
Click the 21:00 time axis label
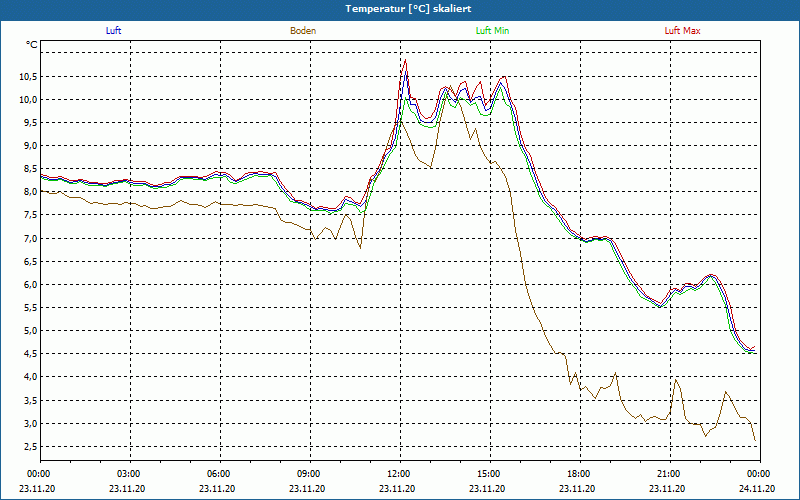(x=670, y=474)
